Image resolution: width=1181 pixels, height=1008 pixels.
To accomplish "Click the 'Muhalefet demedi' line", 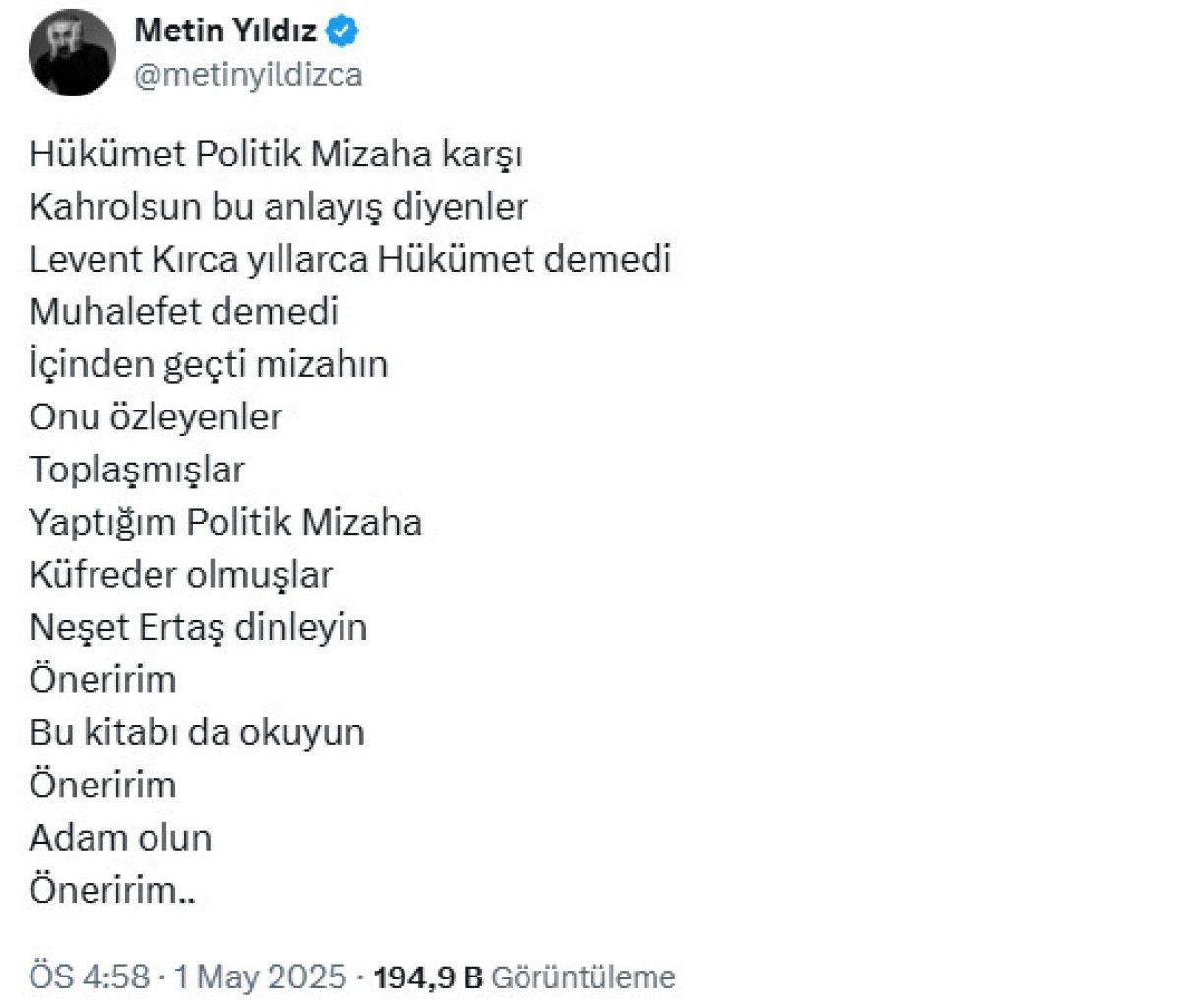I will [x=184, y=312].
